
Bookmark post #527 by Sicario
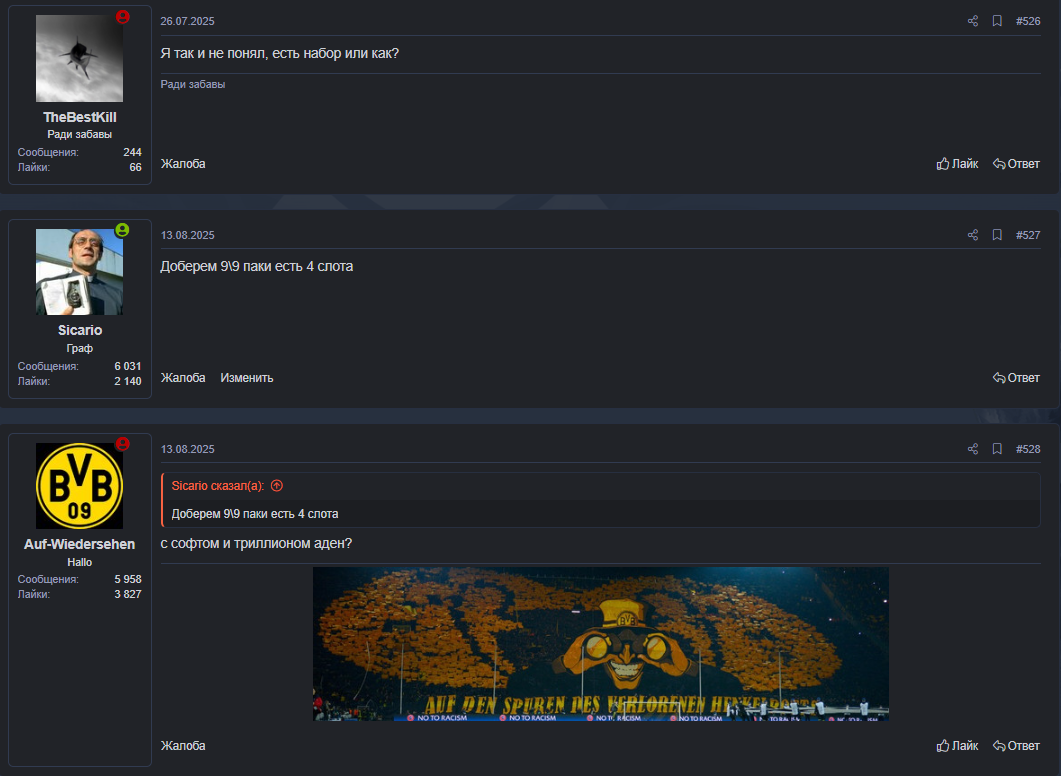tap(997, 235)
